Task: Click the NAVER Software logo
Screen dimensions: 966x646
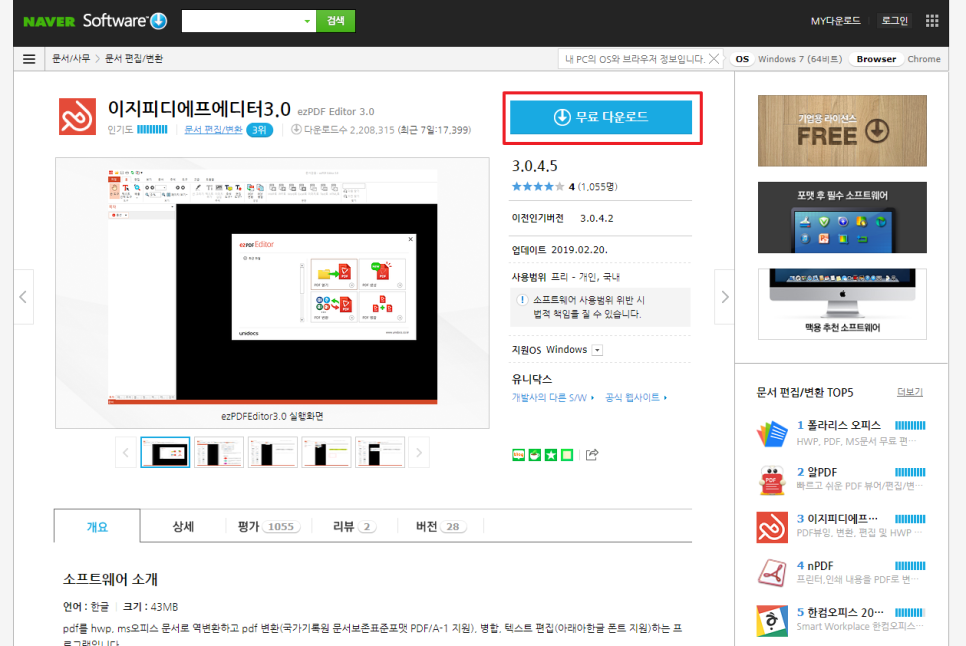Action: pos(95,21)
